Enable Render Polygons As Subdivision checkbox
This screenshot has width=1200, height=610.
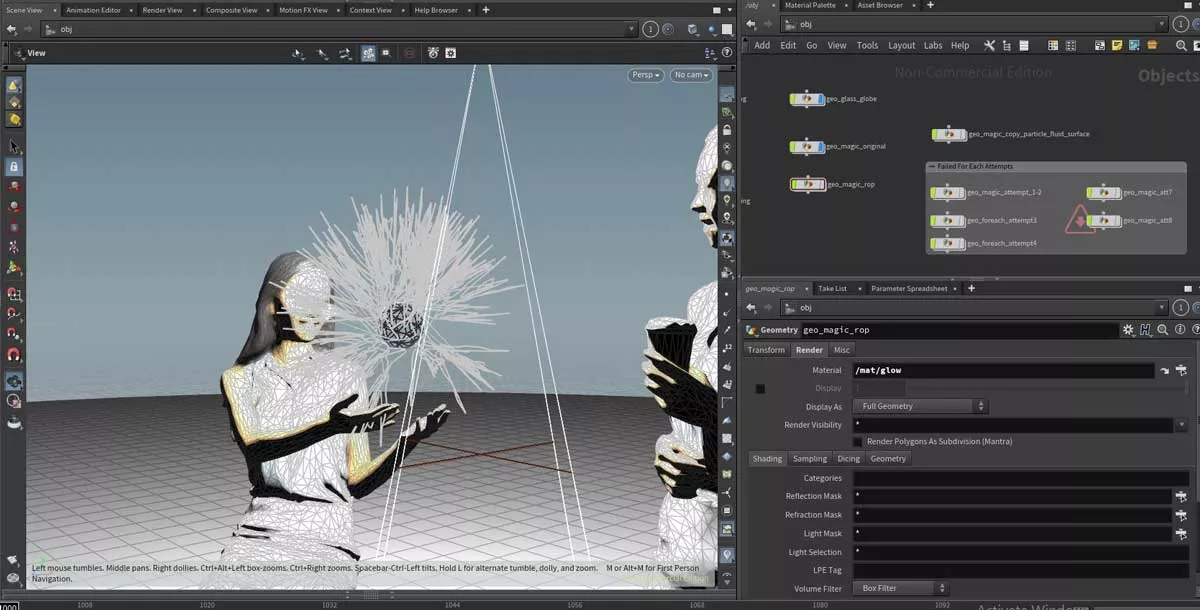pos(858,442)
